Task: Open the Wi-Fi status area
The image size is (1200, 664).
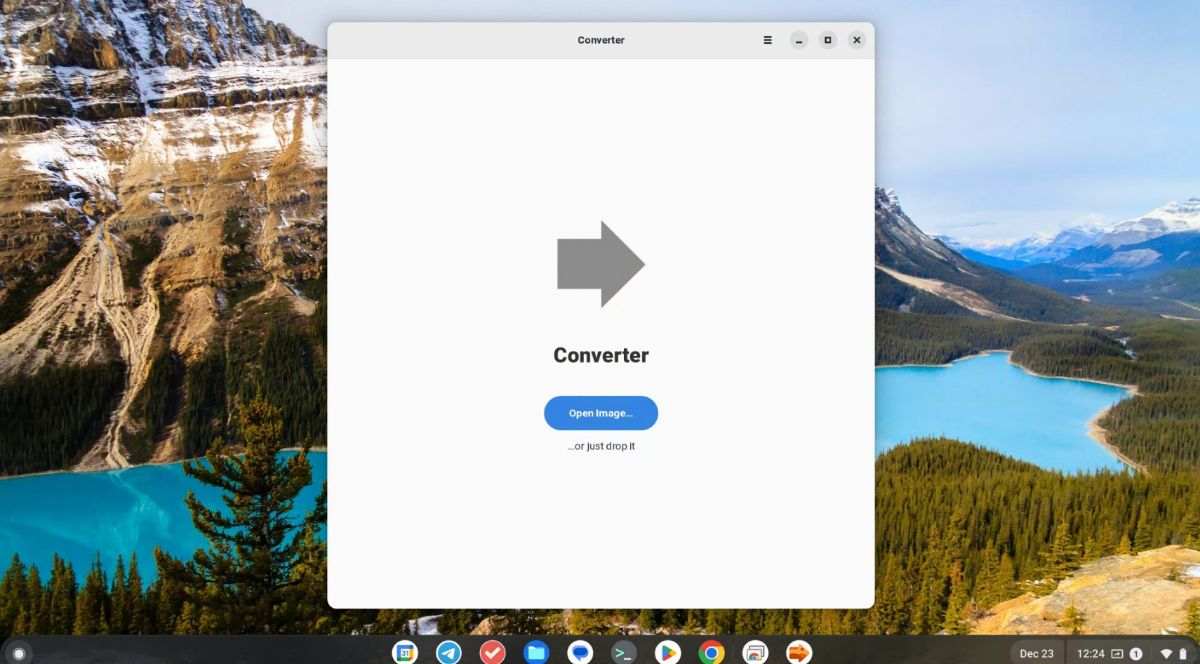Action: [x=1166, y=653]
